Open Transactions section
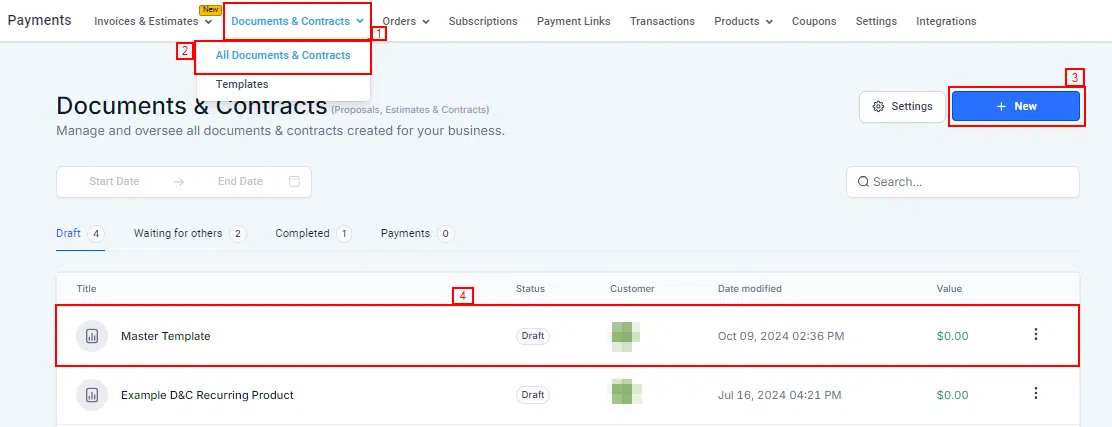 [662, 21]
